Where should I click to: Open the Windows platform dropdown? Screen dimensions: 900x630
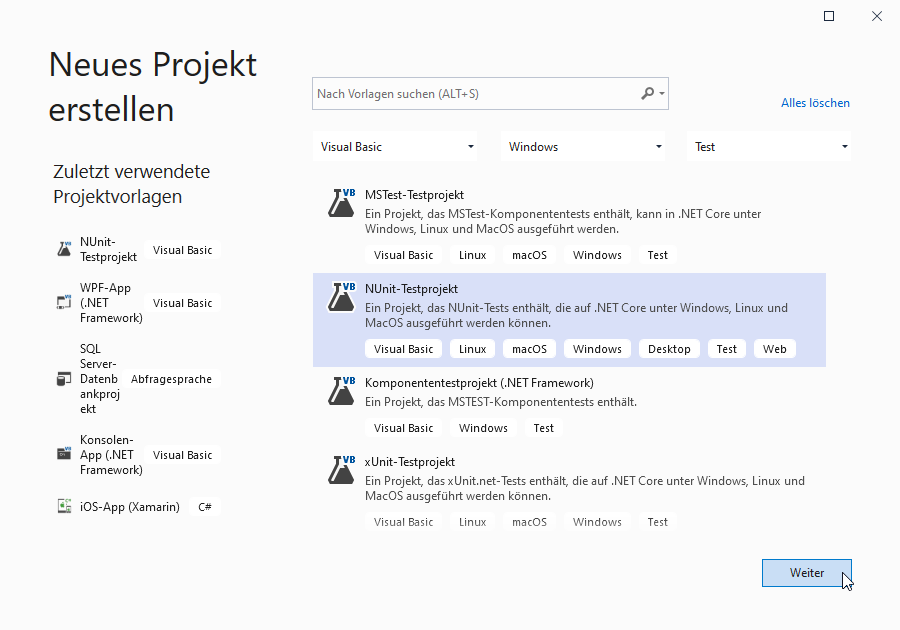pyautogui.click(x=583, y=146)
